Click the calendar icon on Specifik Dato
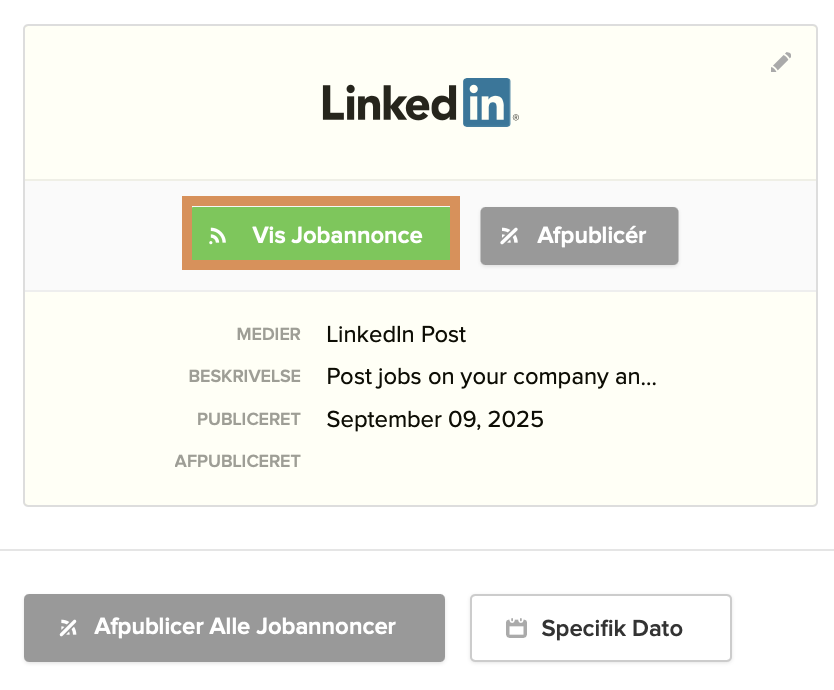Viewport: 834px width, 690px height. (x=516, y=629)
